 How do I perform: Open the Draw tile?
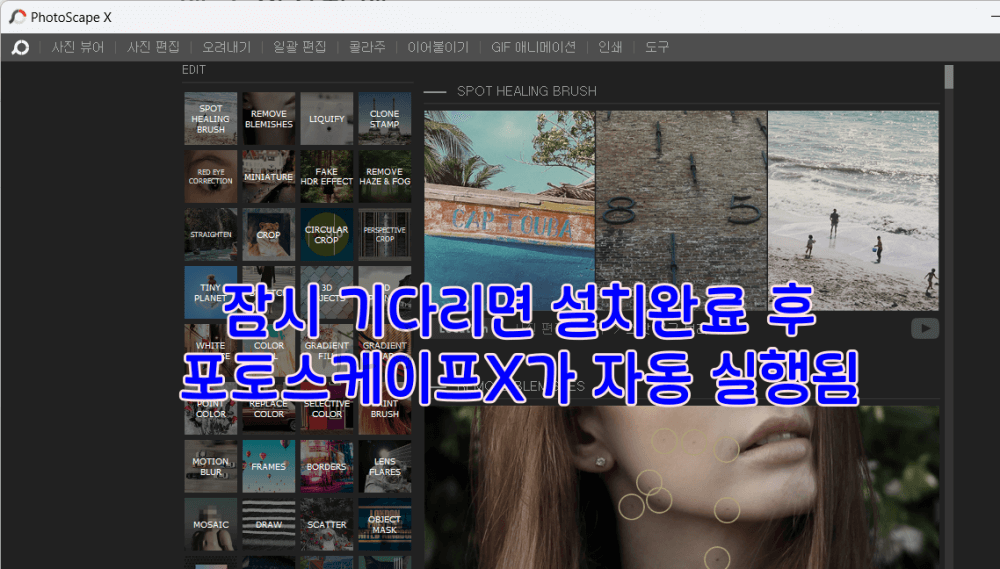[x=268, y=525]
